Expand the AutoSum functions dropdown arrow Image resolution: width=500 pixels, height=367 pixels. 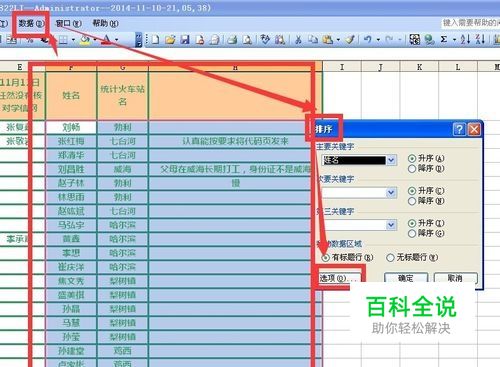[454, 40]
